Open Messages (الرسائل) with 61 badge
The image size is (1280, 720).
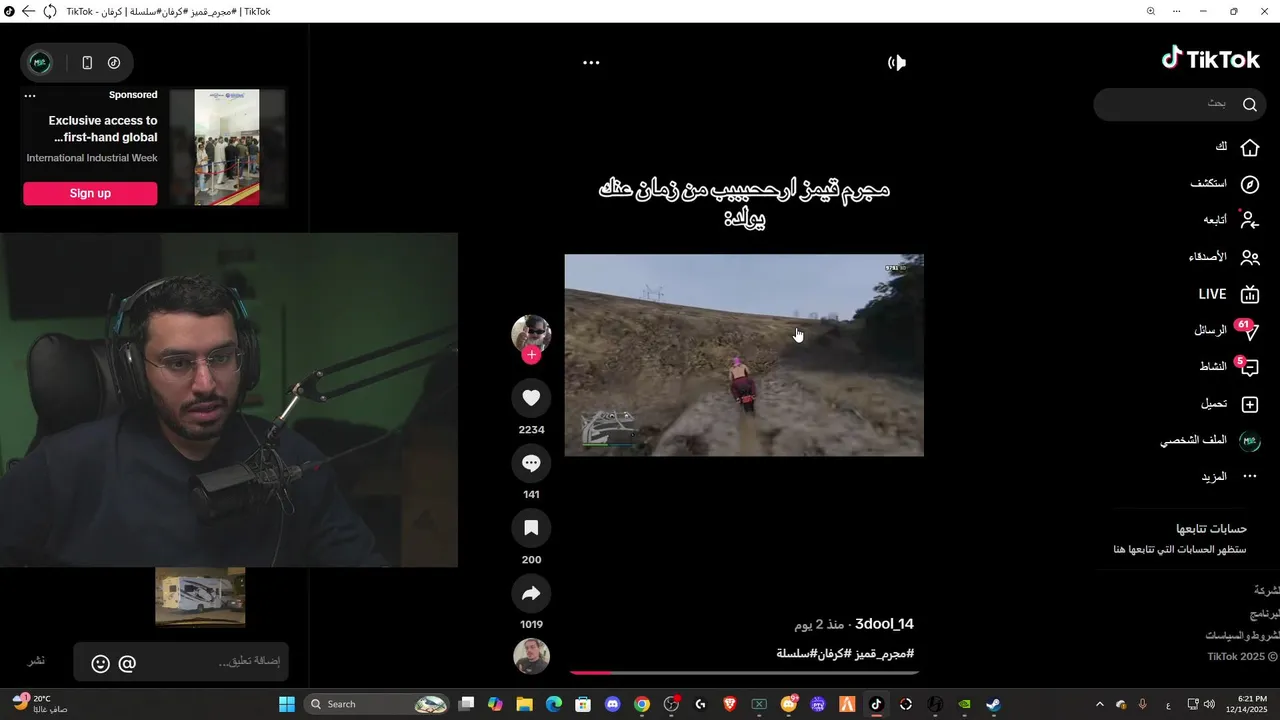[1226, 330]
